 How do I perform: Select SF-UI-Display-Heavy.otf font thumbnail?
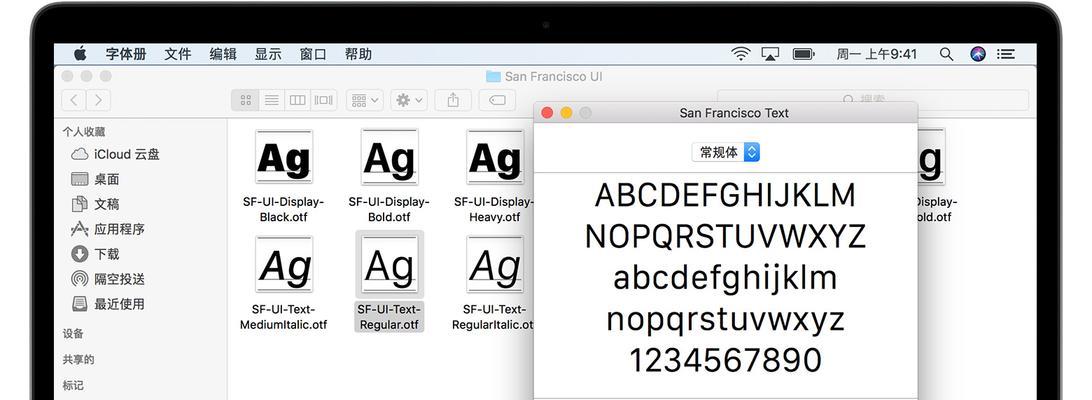(495, 157)
